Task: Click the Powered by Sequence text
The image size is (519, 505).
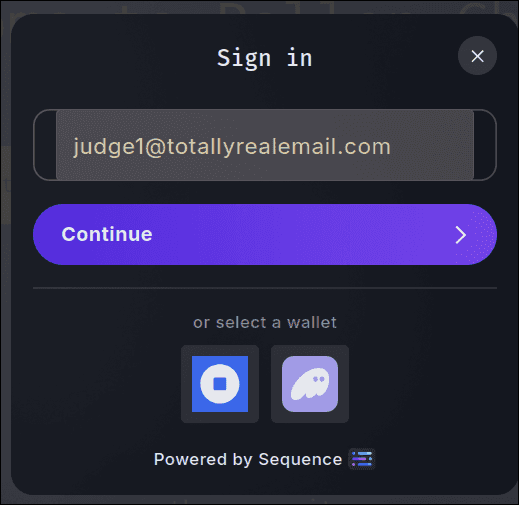Action: (248, 459)
